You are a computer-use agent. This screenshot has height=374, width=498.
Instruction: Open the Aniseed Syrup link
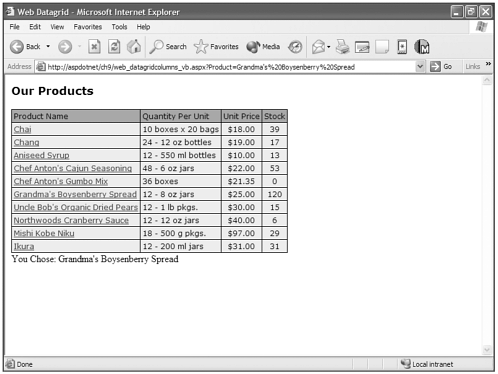coord(41,155)
